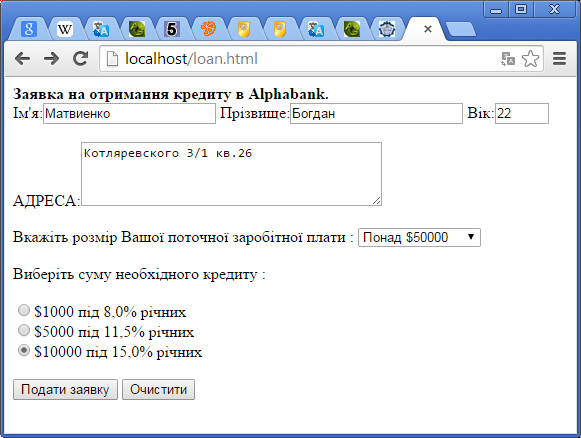Select the $10000 під 15,0% річних option
Screen dimensions: 581x438
(24, 350)
